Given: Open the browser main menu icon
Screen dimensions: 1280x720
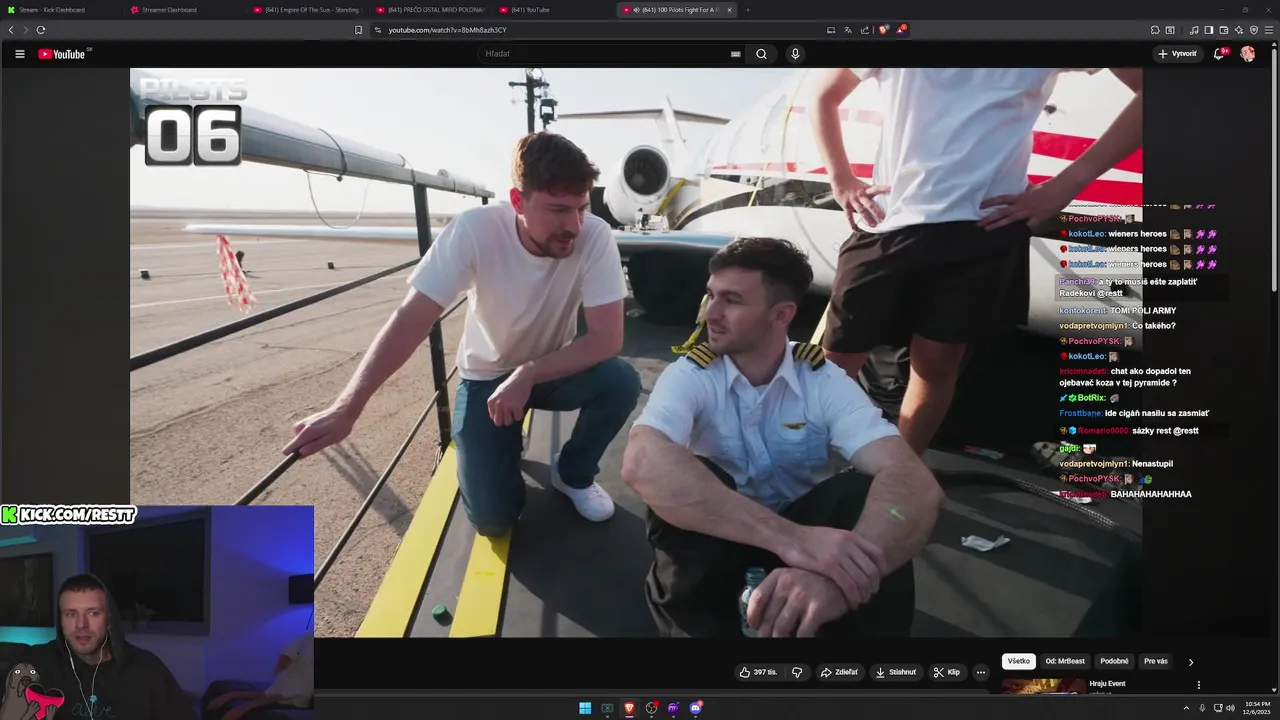Looking at the screenshot, I should coord(1269,30).
